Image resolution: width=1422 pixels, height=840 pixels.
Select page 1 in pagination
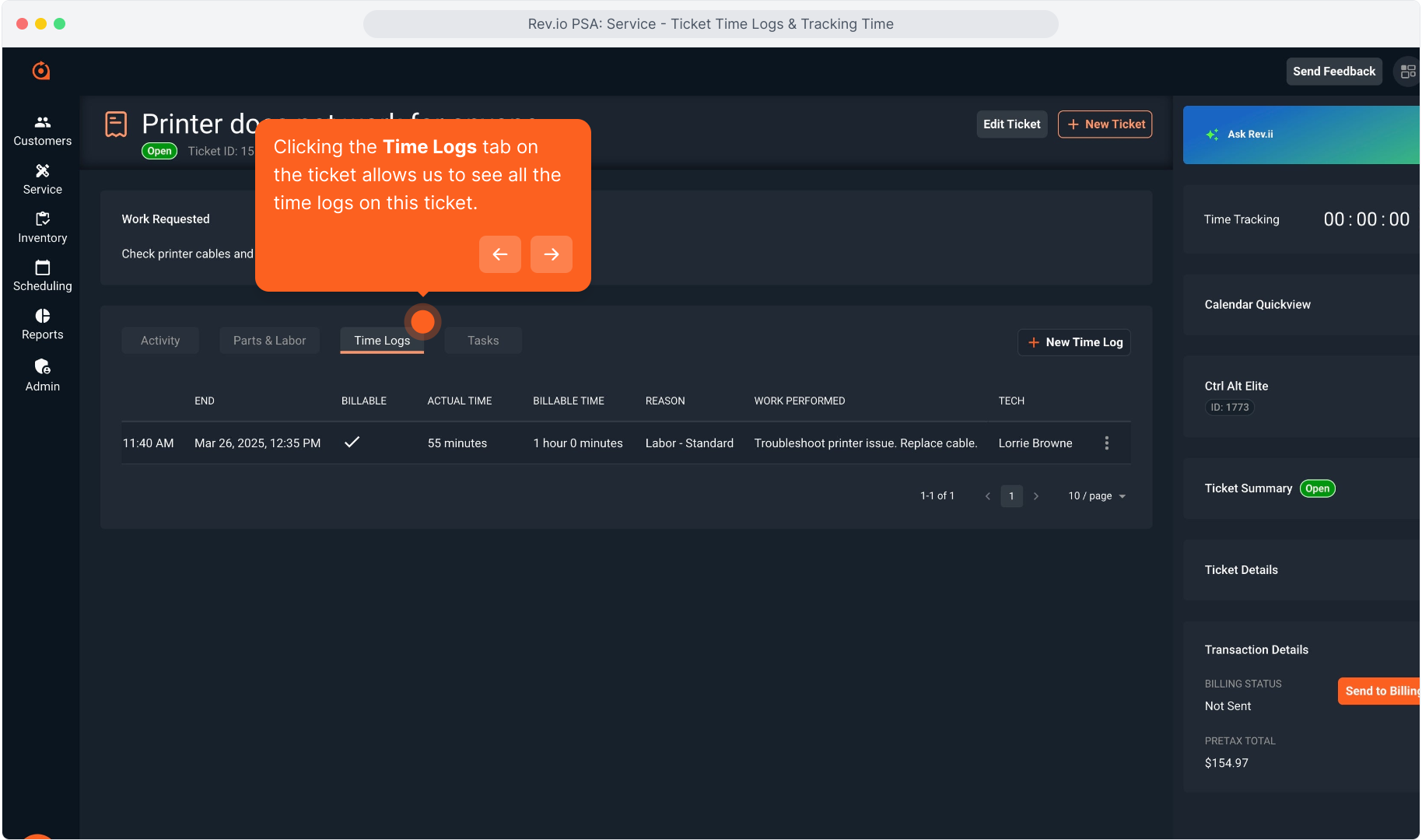[1011, 495]
